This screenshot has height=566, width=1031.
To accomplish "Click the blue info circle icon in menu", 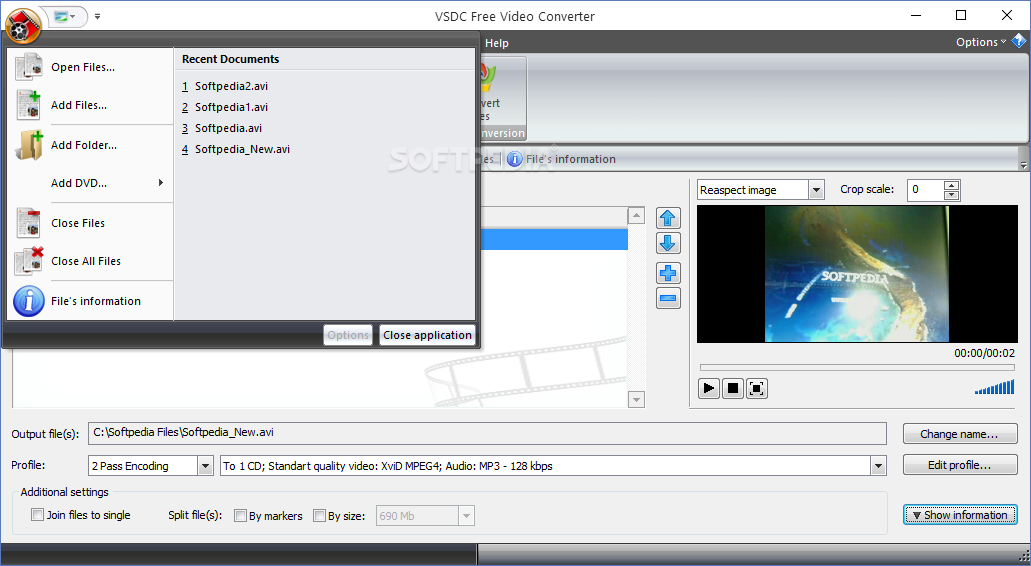I will (29, 301).
